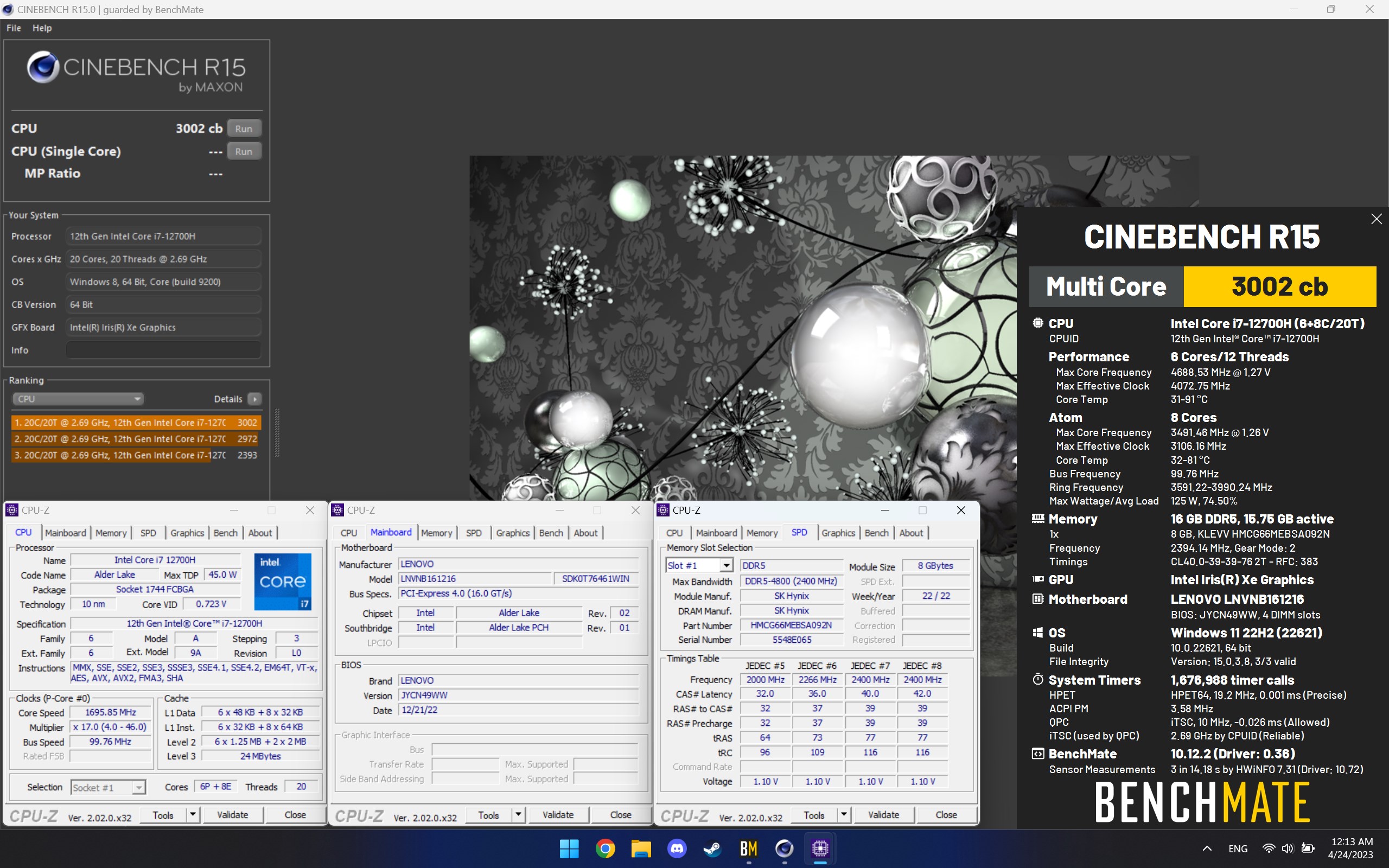
Task: Click the BIOS Version JYCN49WW field
Action: click(x=518, y=695)
